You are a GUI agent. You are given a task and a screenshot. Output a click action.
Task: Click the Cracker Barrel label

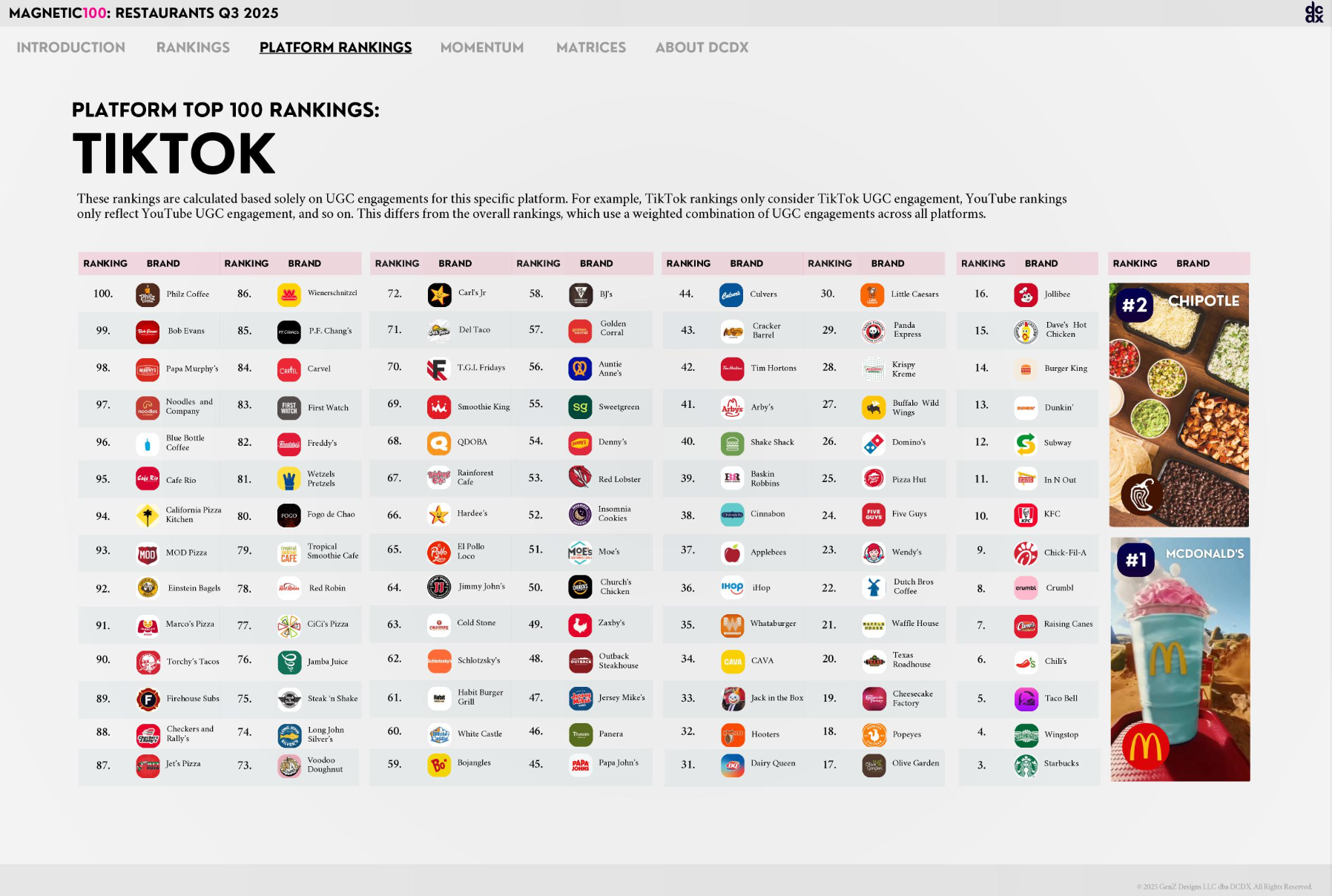(766, 331)
